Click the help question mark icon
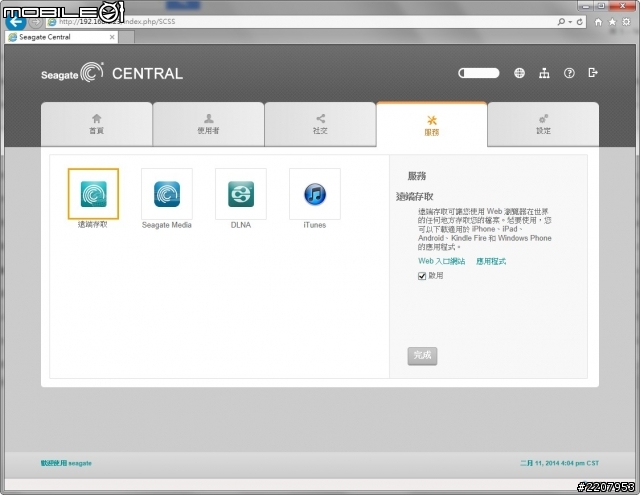The width and height of the screenshot is (641, 495). click(x=569, y=73)
